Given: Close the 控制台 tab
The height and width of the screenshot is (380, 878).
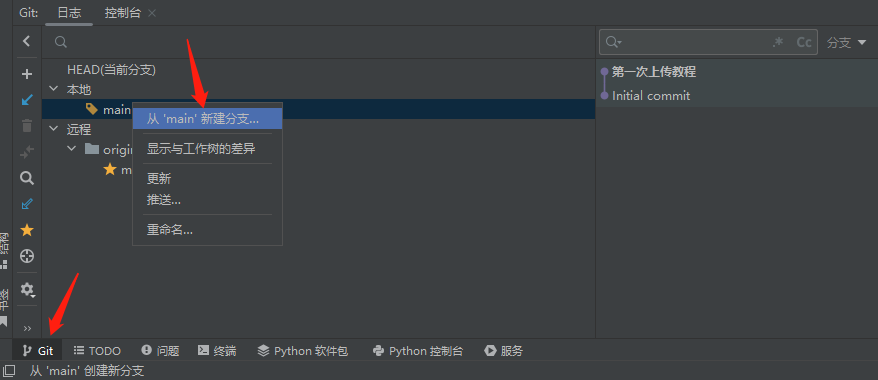Looking at the screenshot, I should coord(152,13).
